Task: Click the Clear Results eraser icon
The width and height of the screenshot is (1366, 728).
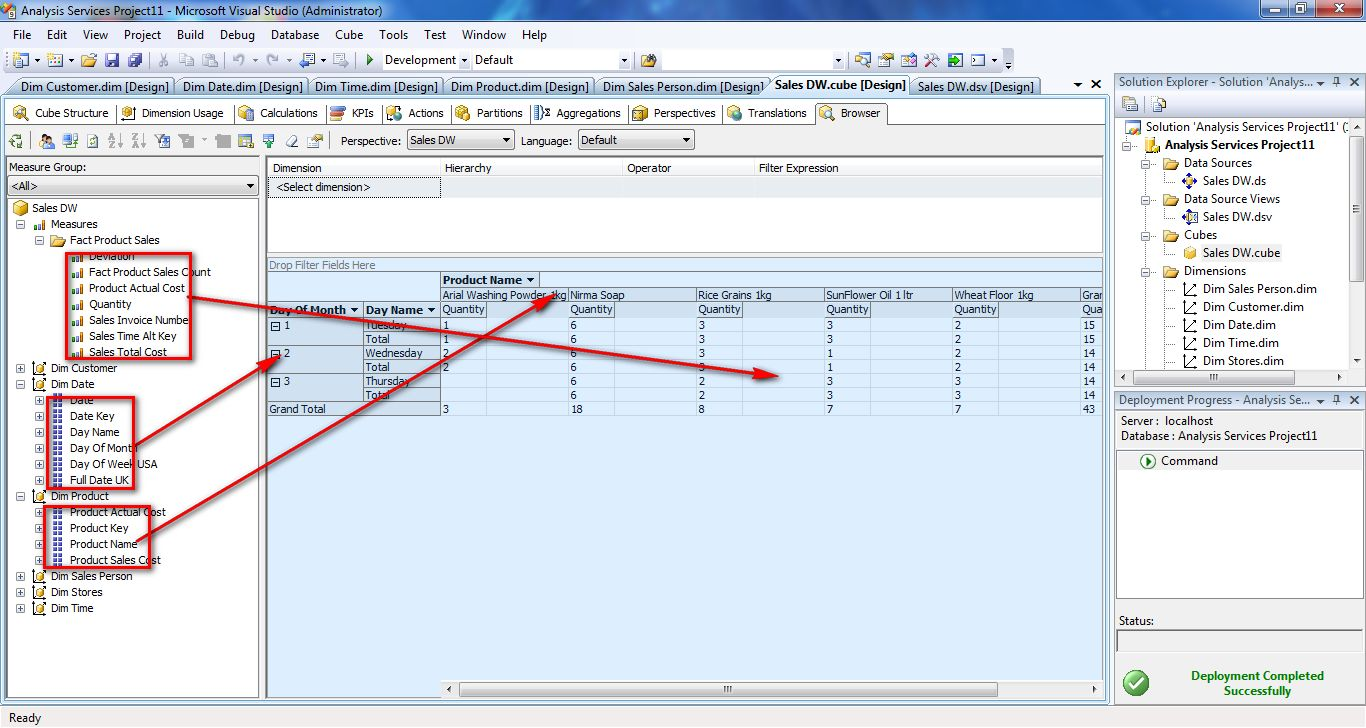Action: tap(290, 141)
